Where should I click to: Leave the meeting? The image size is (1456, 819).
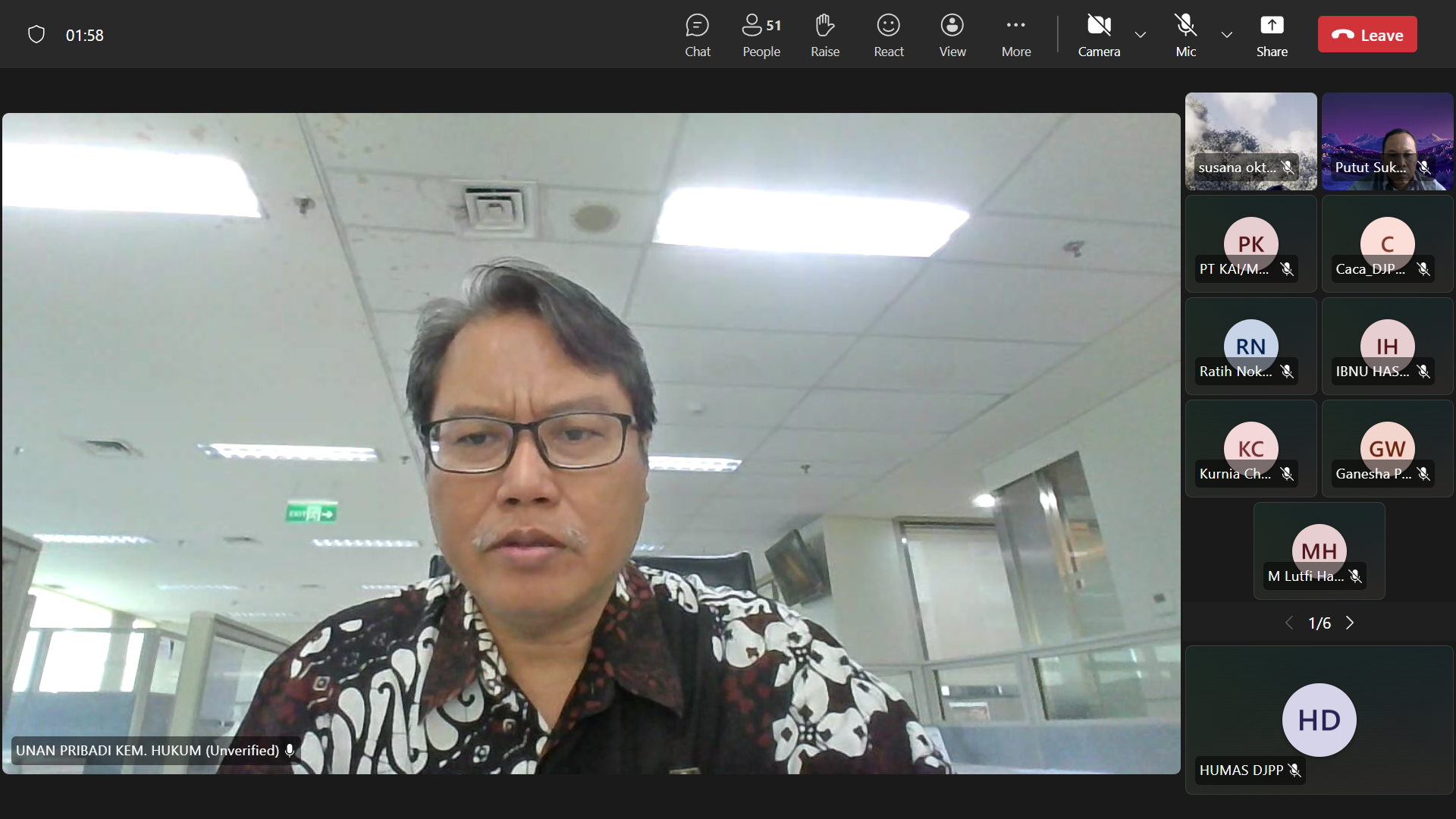tap(1367, 35)
